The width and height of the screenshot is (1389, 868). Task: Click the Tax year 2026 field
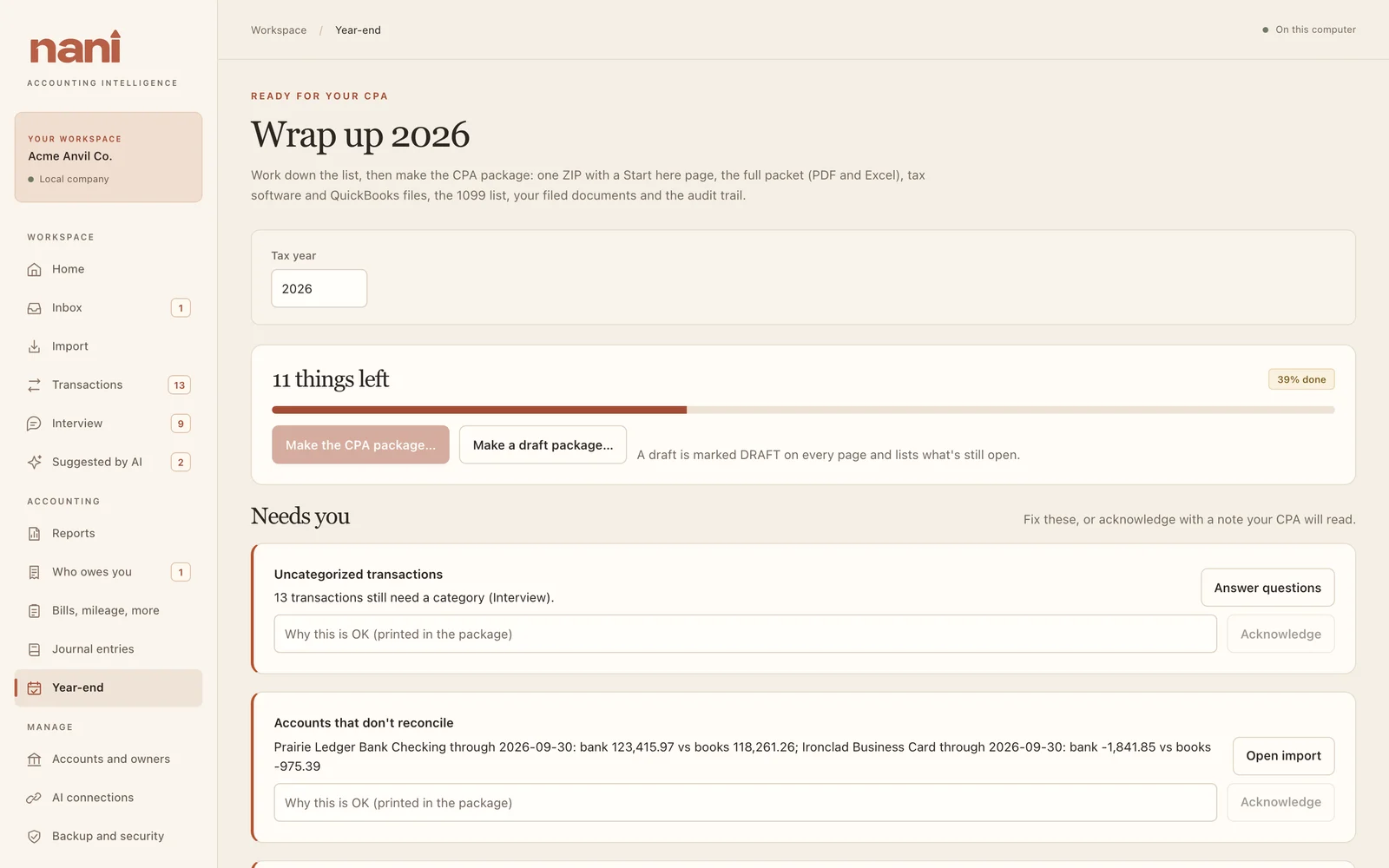coord(319,288)
